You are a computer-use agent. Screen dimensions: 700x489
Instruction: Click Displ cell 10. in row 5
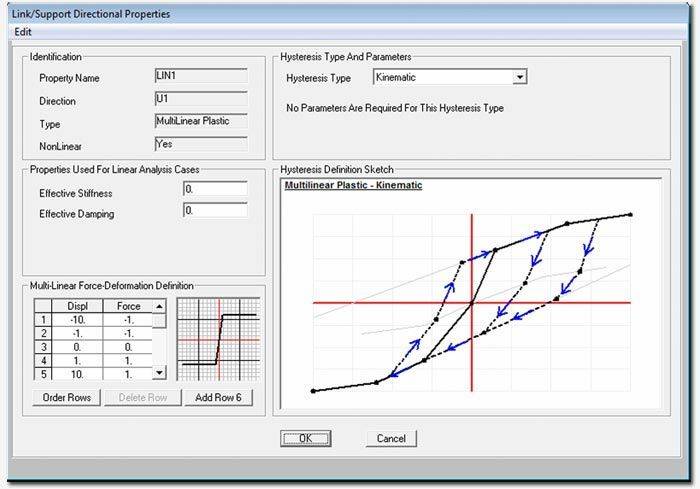[77, 374]
